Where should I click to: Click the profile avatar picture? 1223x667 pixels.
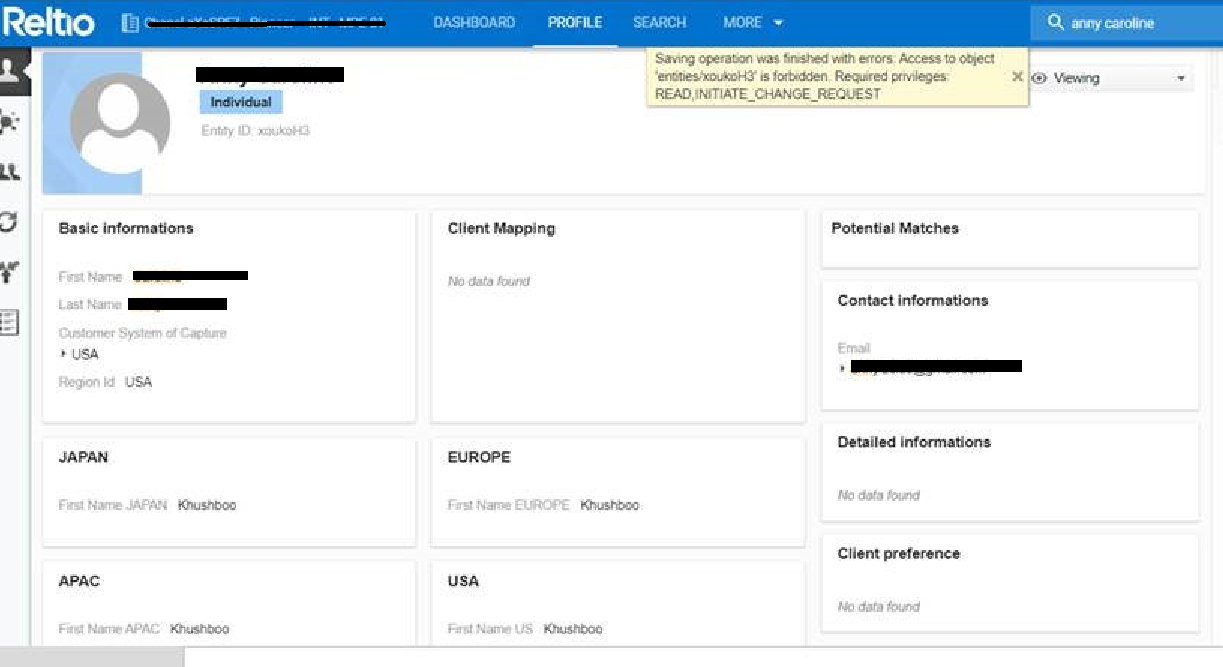point(120,123)
